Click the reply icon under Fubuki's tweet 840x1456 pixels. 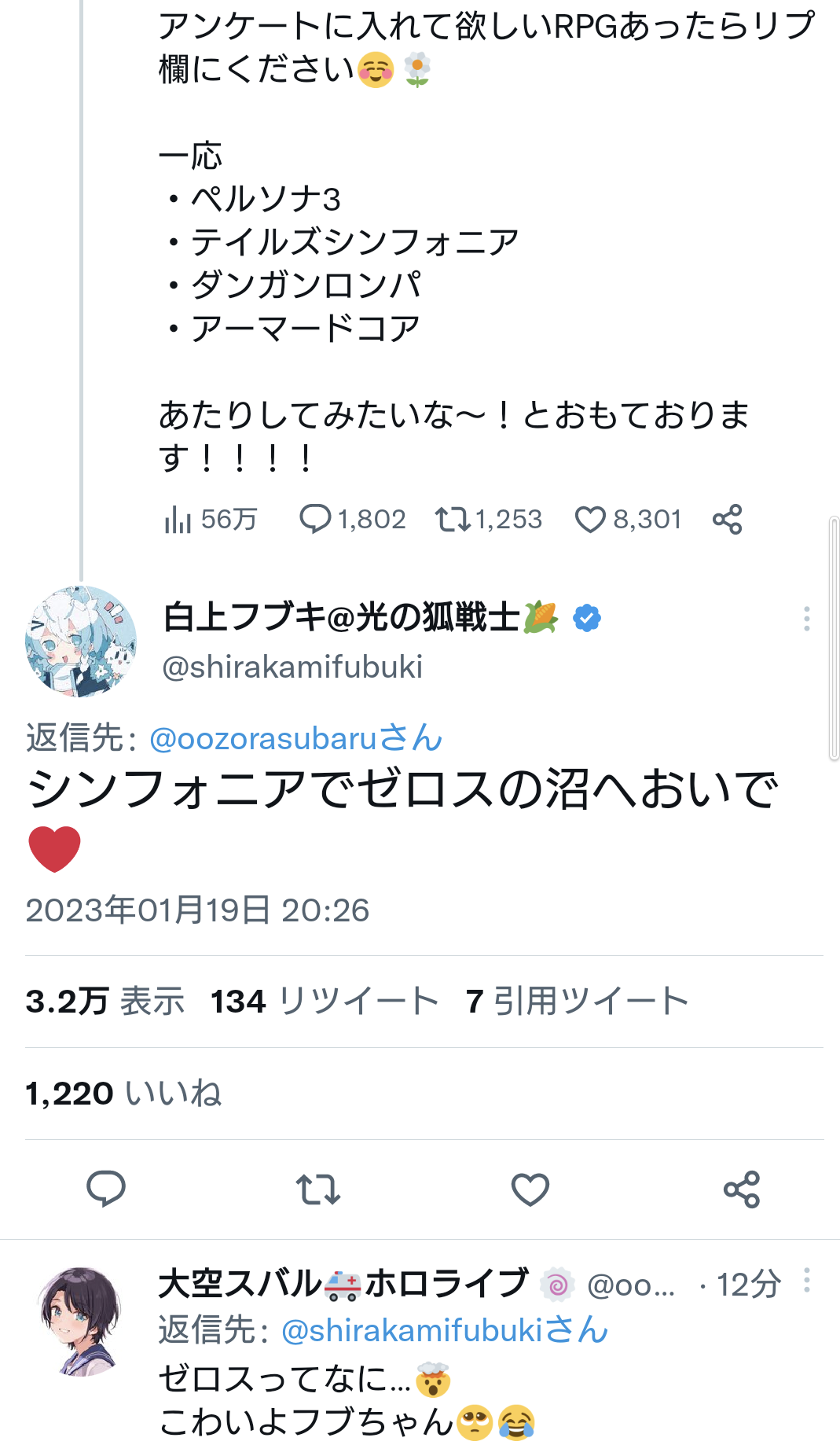point(106,1189)
